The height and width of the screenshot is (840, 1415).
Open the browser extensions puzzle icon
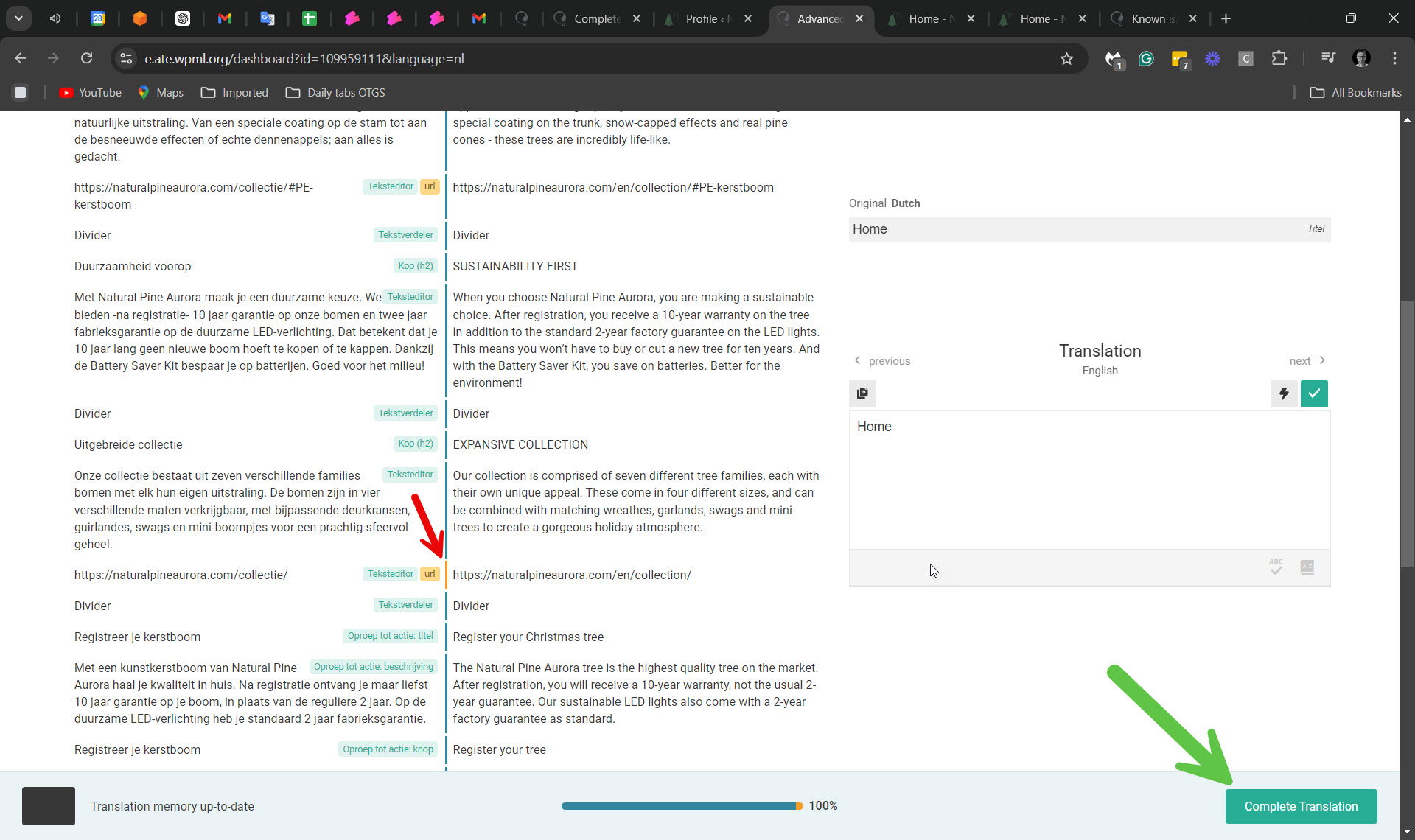[x=1279, y=58]
